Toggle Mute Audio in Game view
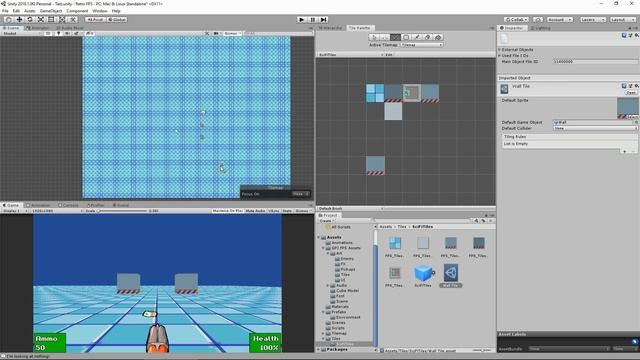 click(256, 211)
